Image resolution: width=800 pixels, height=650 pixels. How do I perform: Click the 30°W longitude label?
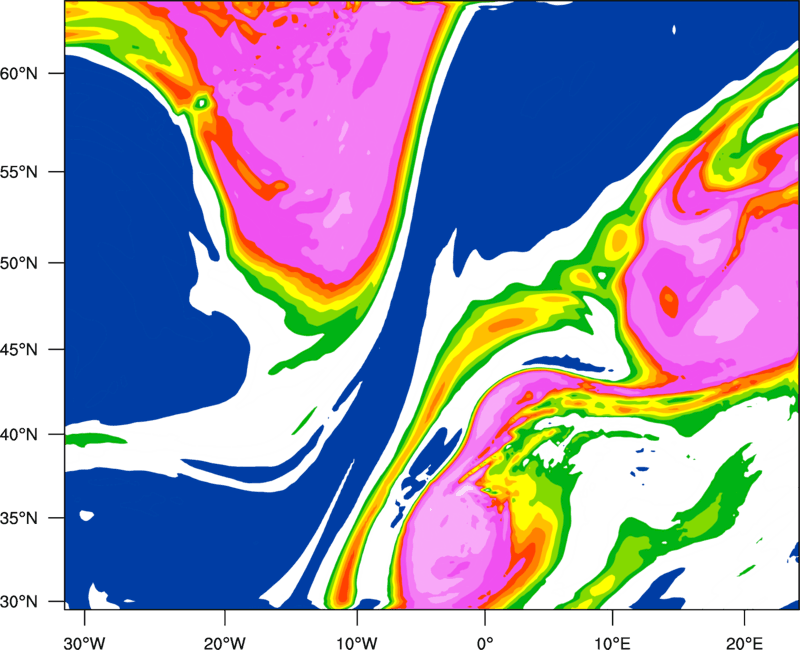pos(85,643)
